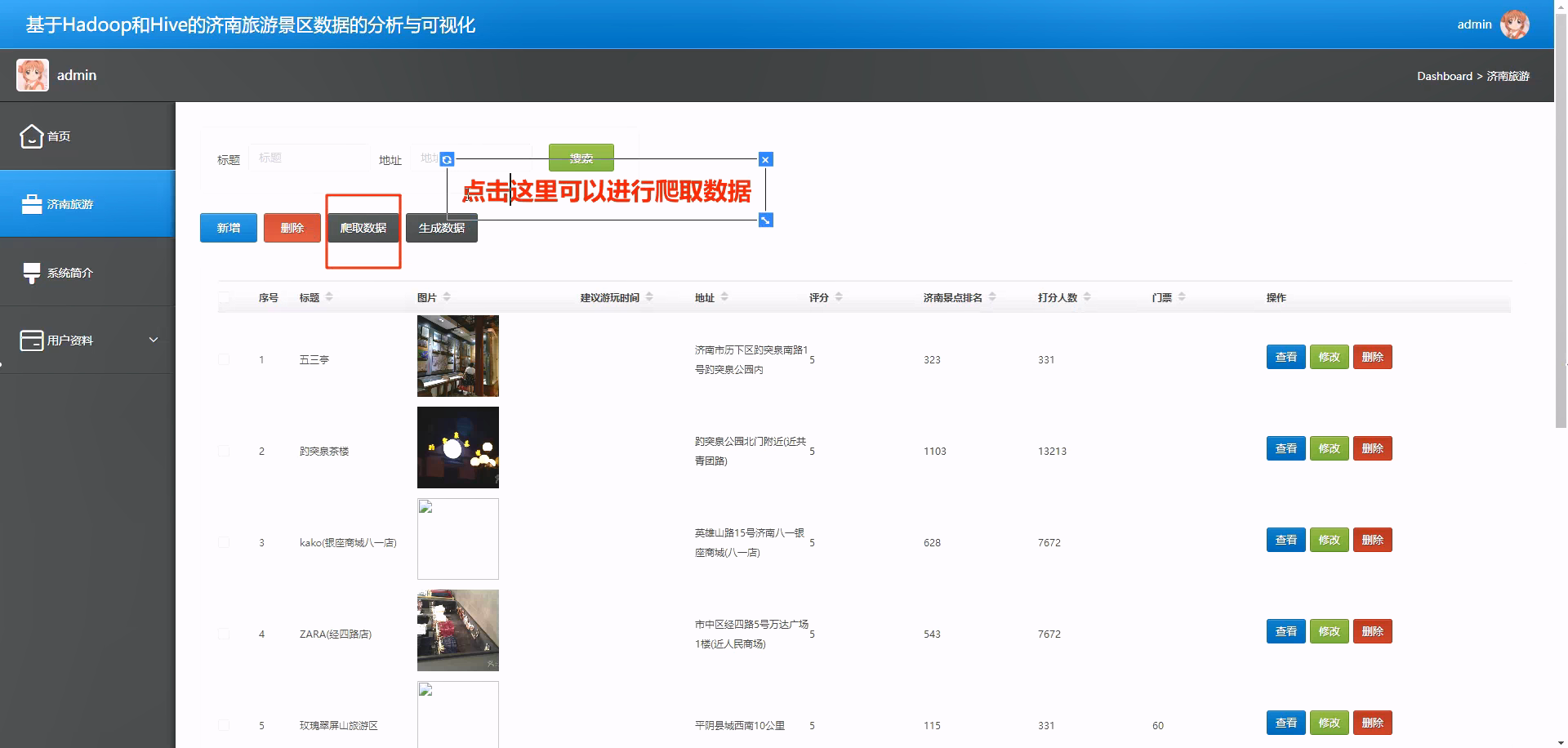Click the blue refresh icon in the 地址 field
Viewport: 1568px width, 748px height.
click(x=446, y=160)
